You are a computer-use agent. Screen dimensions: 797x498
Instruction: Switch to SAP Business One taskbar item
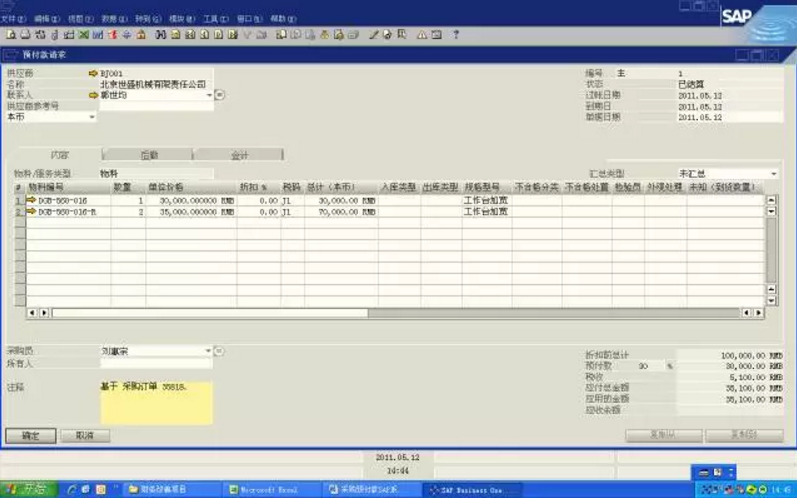pos(472,489)
